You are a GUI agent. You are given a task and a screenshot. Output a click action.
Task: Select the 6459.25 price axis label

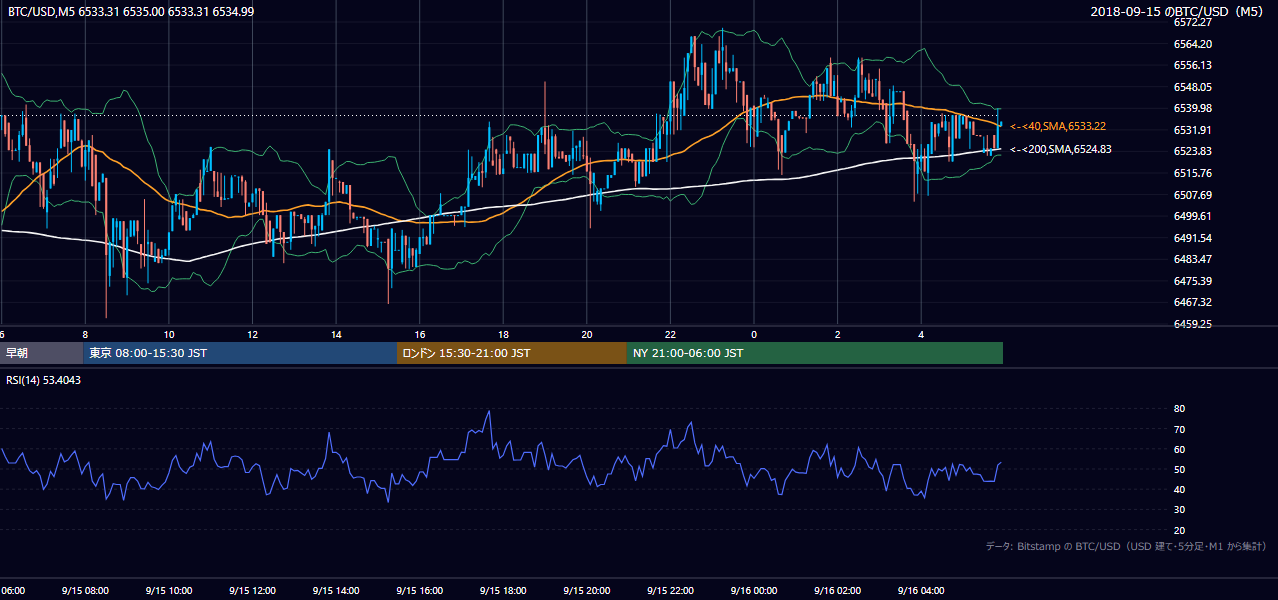click(x=1193, y=324)
